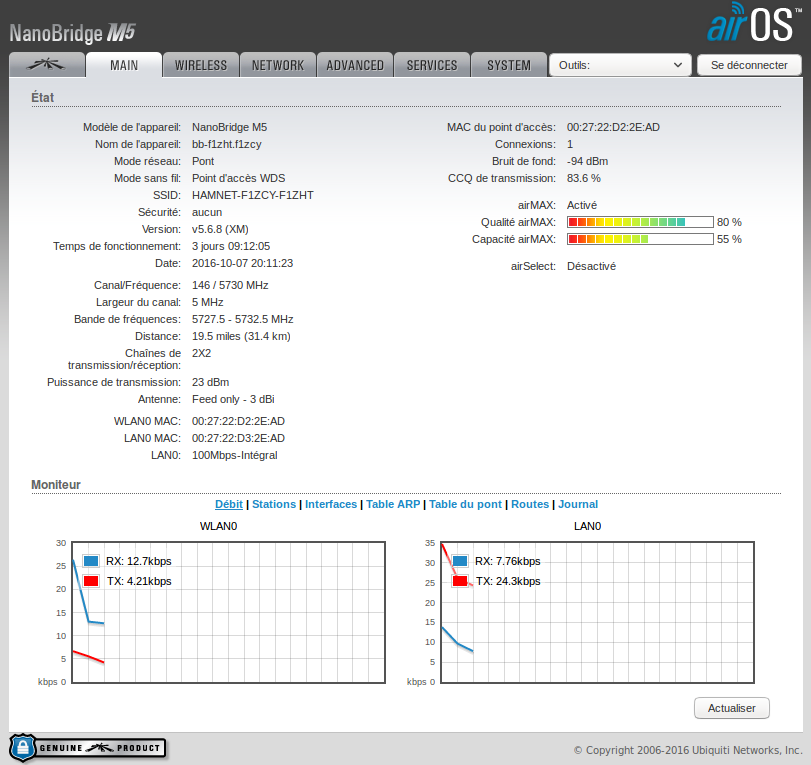Click the Se déconnecter button
The width and height of the screenshot is (811, 765).
pyautogui.click(x=749, y=65)
